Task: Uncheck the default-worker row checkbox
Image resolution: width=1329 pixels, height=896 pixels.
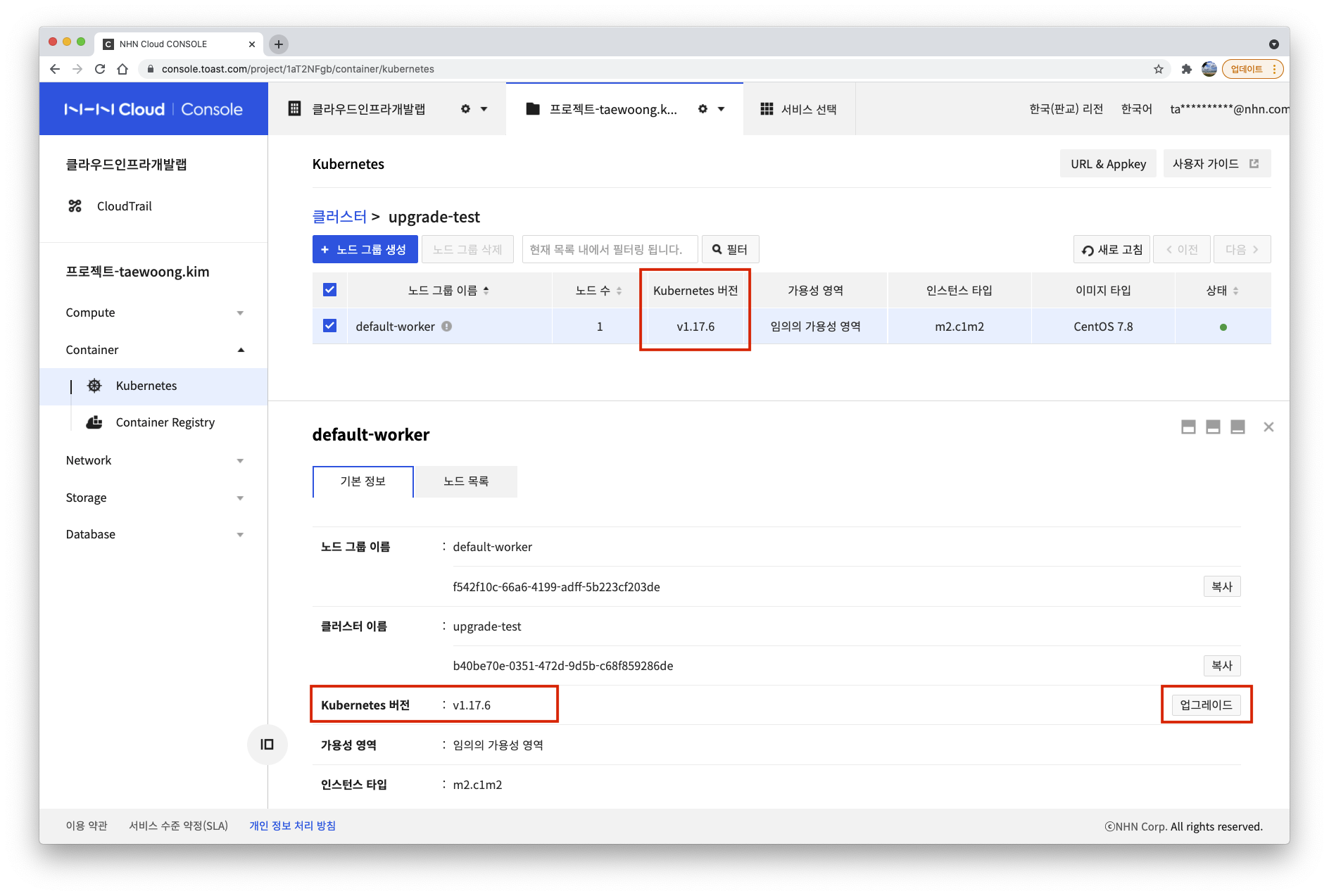Action: click(x=329, y=326)
